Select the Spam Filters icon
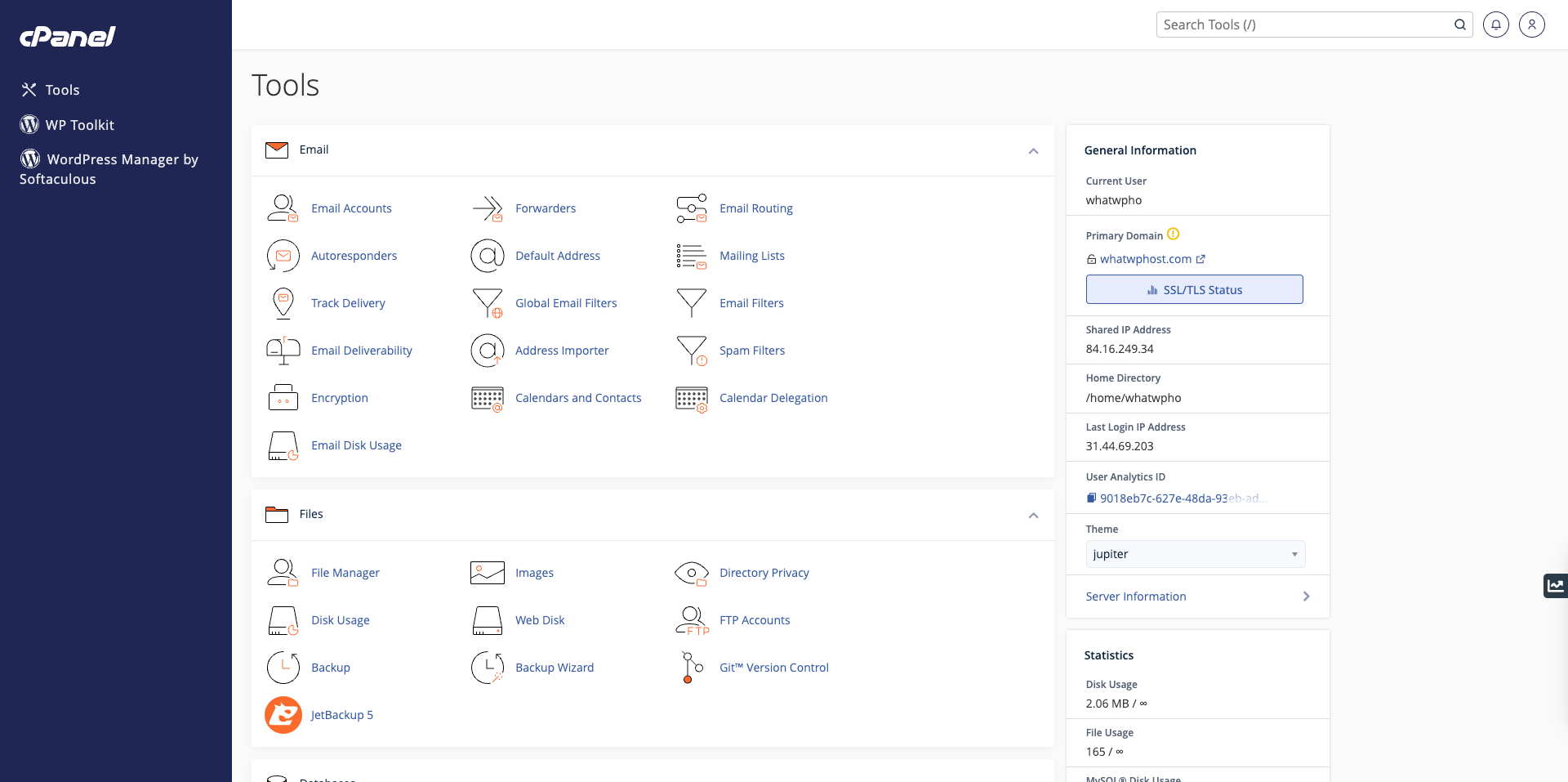The width and height of the screenshot is (1568, 782). coord(692,351)
